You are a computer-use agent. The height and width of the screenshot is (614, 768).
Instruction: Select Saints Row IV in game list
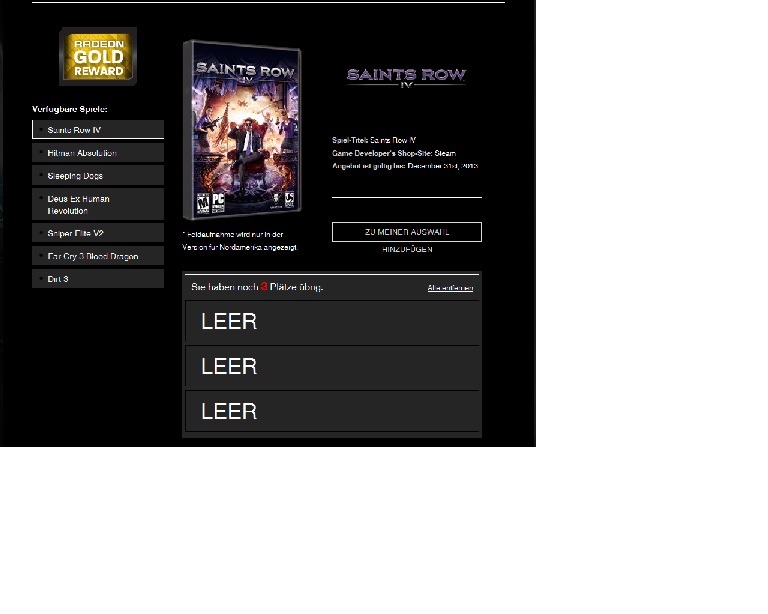tap(98, 130)
